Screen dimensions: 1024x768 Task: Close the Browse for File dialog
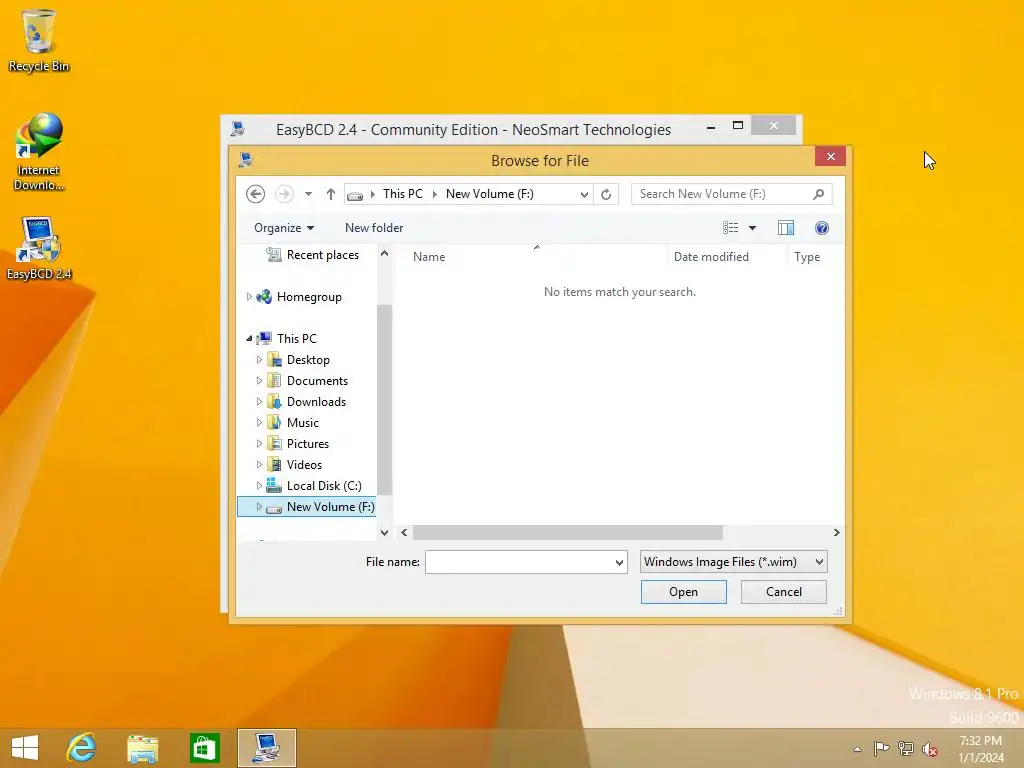point(831,156)
